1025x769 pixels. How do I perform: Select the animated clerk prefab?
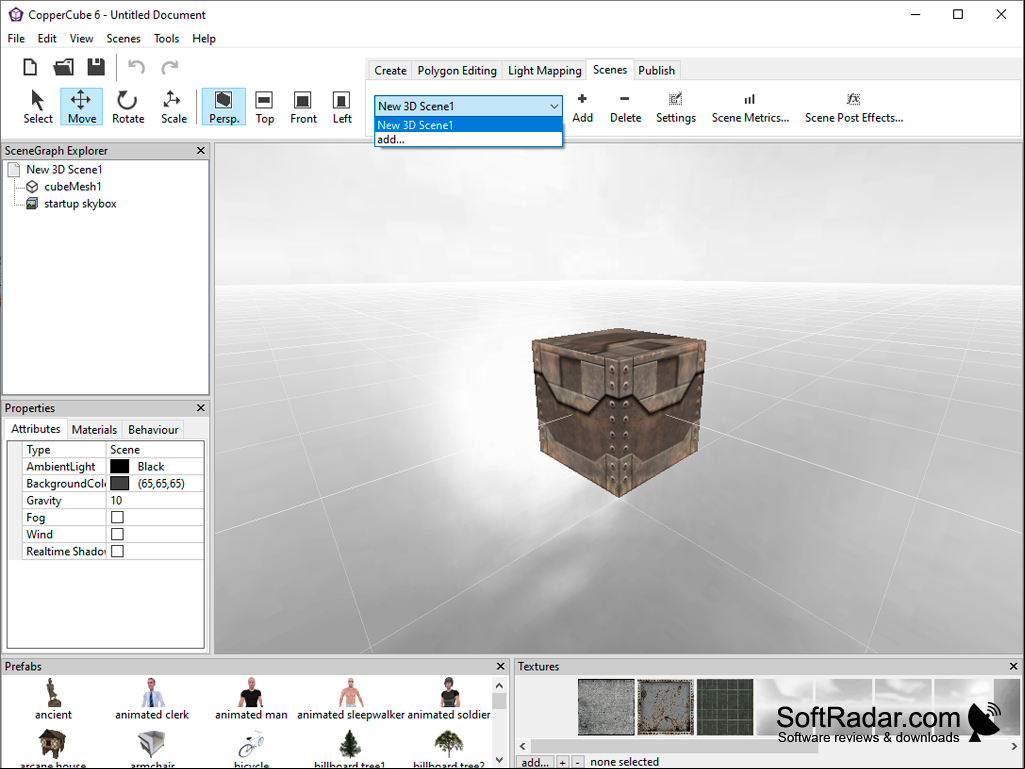[x=152, y=699]
